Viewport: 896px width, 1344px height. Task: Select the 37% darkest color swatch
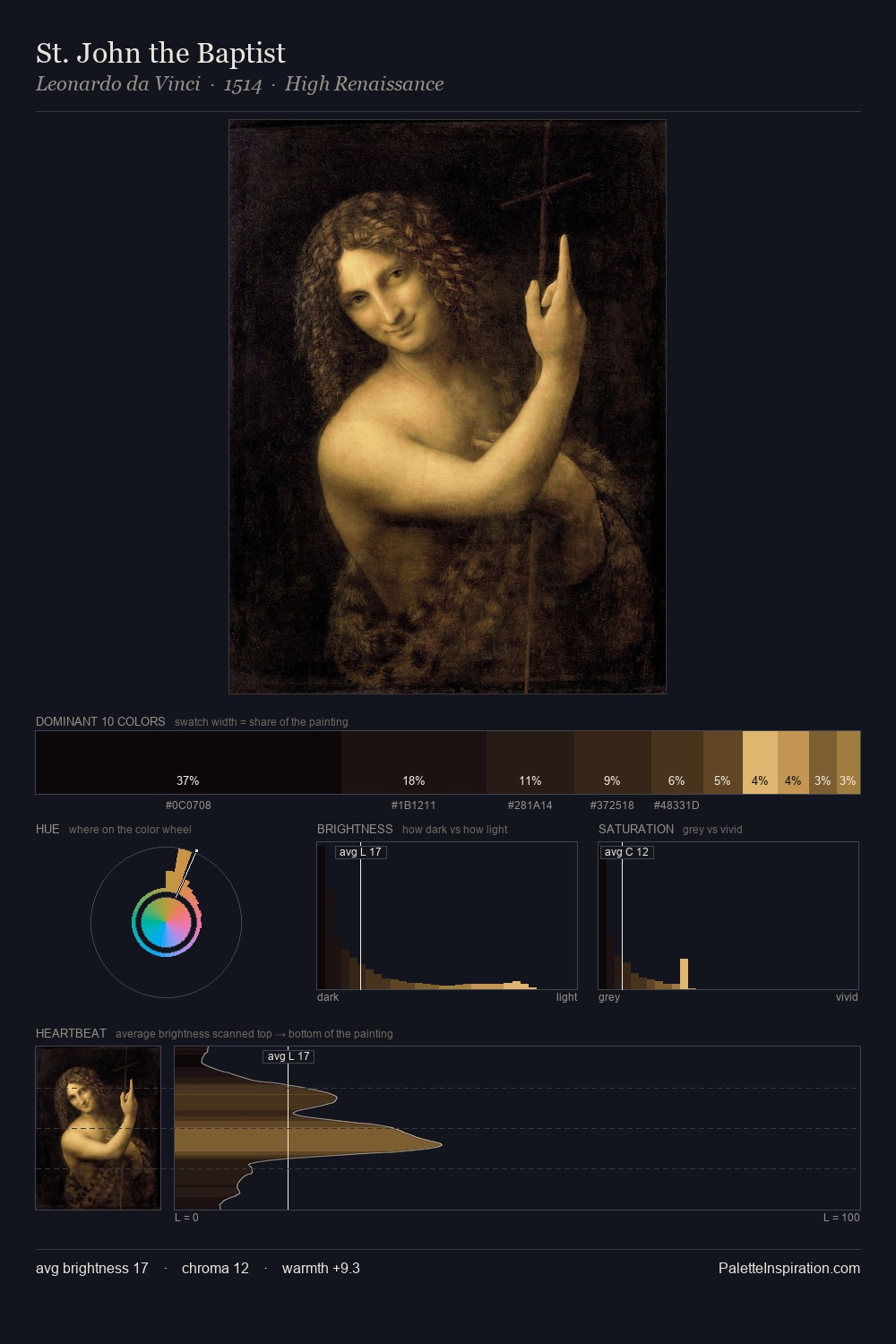pos(188,762)
